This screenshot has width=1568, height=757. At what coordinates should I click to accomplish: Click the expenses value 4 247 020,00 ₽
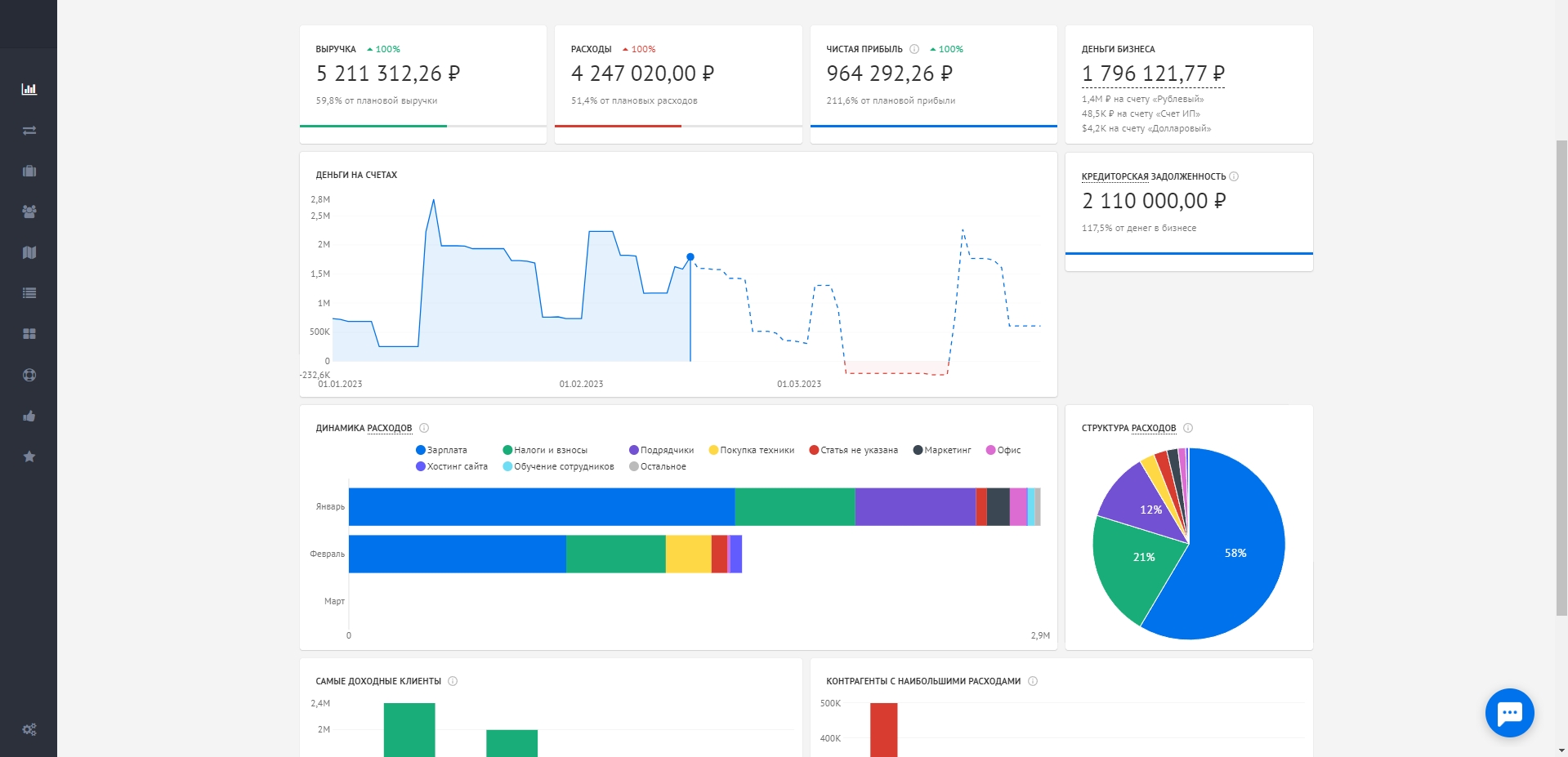[x=643, y=73]
